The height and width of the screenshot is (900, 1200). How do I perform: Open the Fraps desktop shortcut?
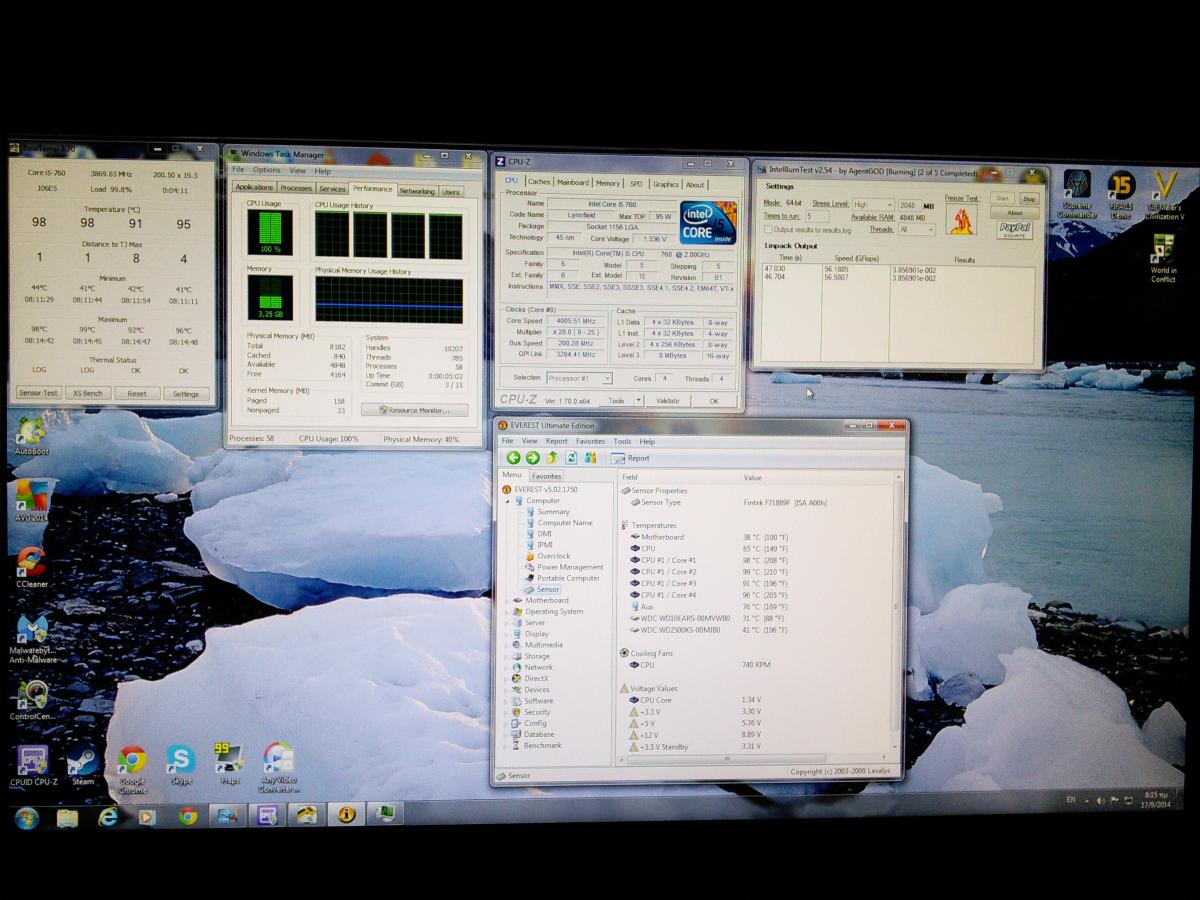(x=229, y=764)
